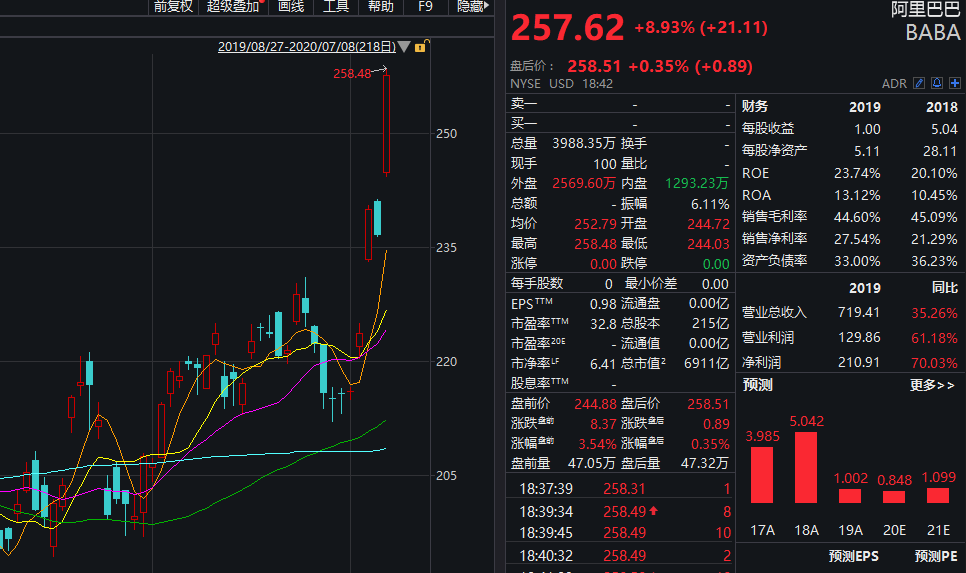Click the 总股本 value 215亿
This screenshot has height=573, width=966.
(710, 323)
